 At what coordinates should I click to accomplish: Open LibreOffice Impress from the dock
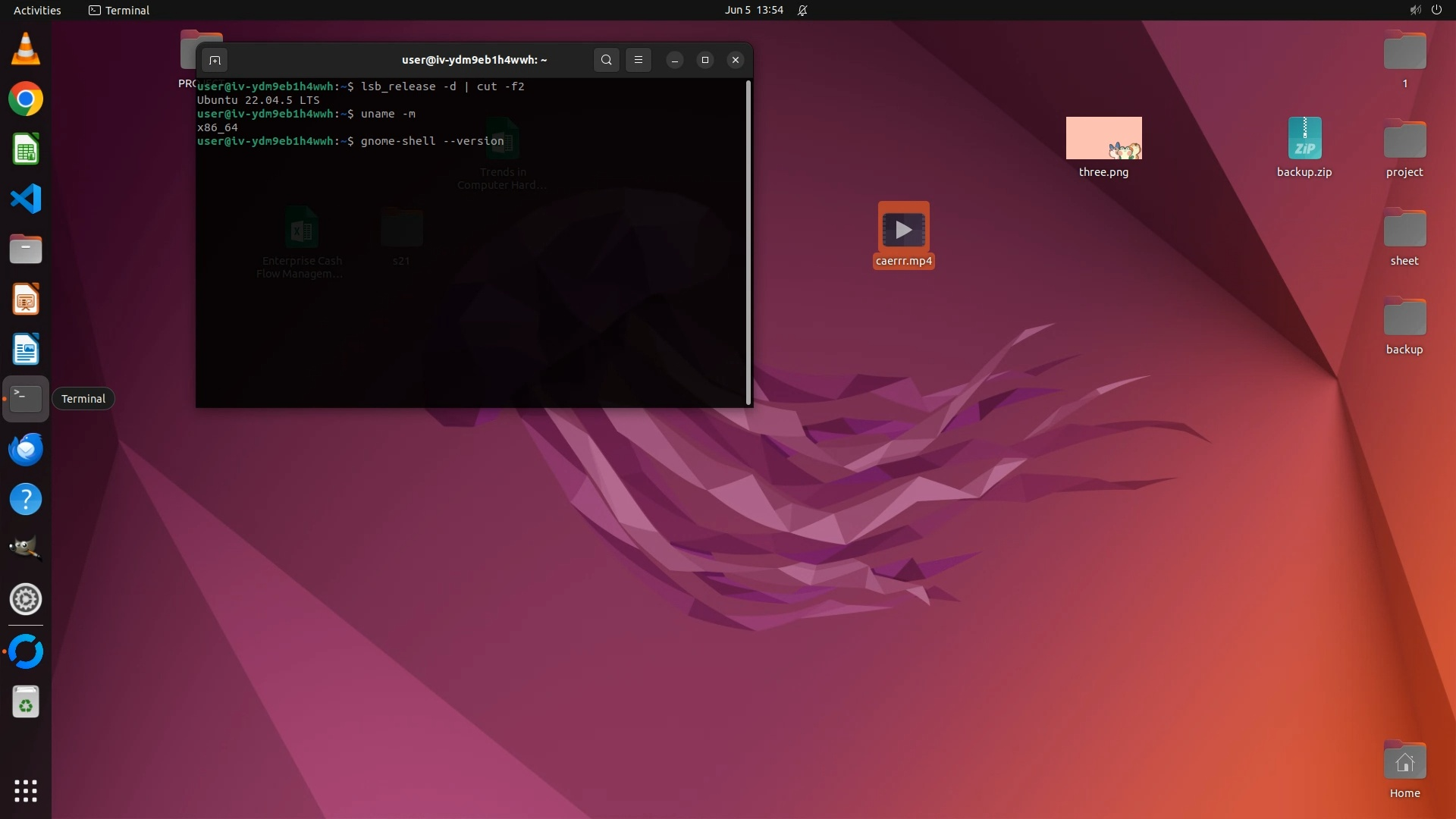[x=25, y=300]
